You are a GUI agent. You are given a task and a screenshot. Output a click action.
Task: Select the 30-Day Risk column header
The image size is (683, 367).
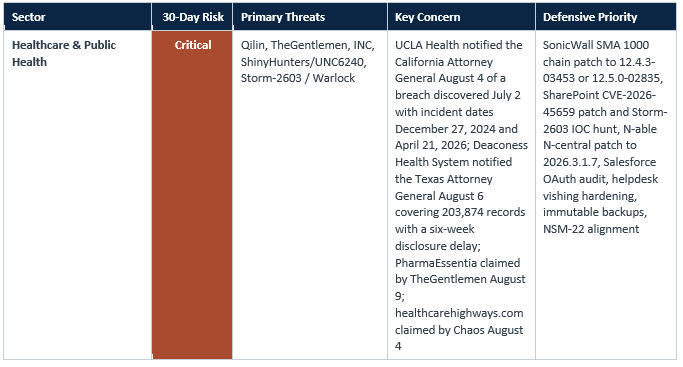tap(193, 17)
